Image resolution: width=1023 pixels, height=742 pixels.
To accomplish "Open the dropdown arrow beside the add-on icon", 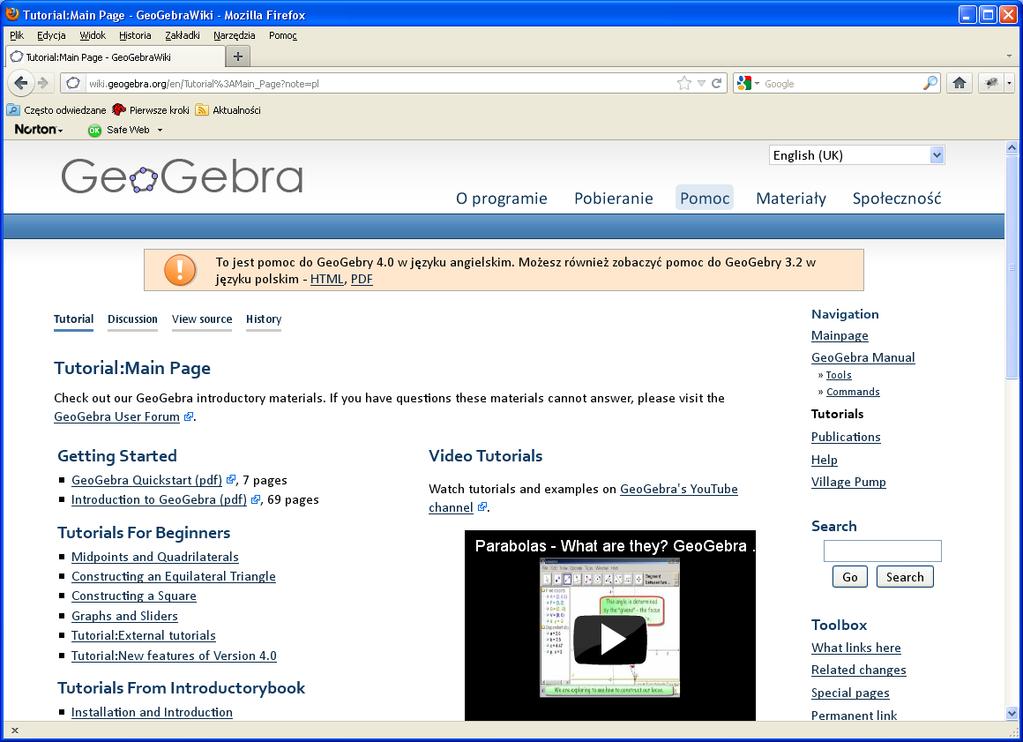I will point(1009,83).
